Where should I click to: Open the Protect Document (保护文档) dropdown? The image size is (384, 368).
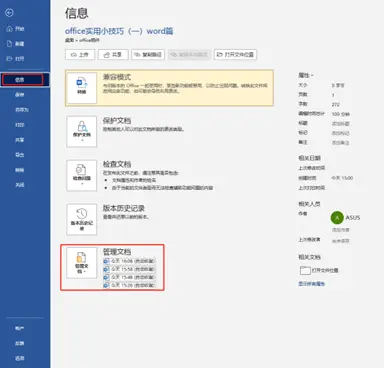82,132
